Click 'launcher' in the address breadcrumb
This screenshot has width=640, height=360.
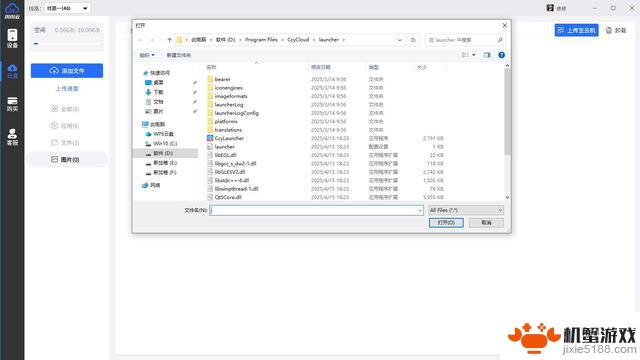(x=329, y=40)
